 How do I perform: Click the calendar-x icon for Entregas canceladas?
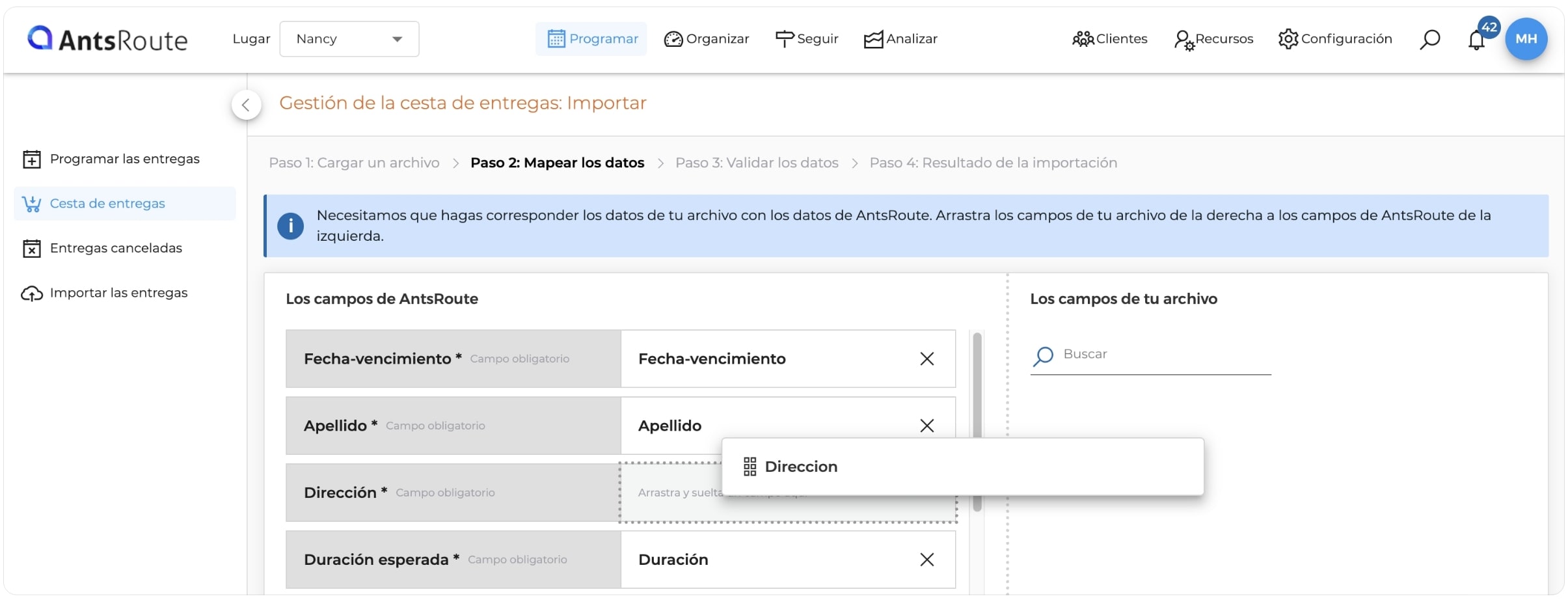point(32,249)
